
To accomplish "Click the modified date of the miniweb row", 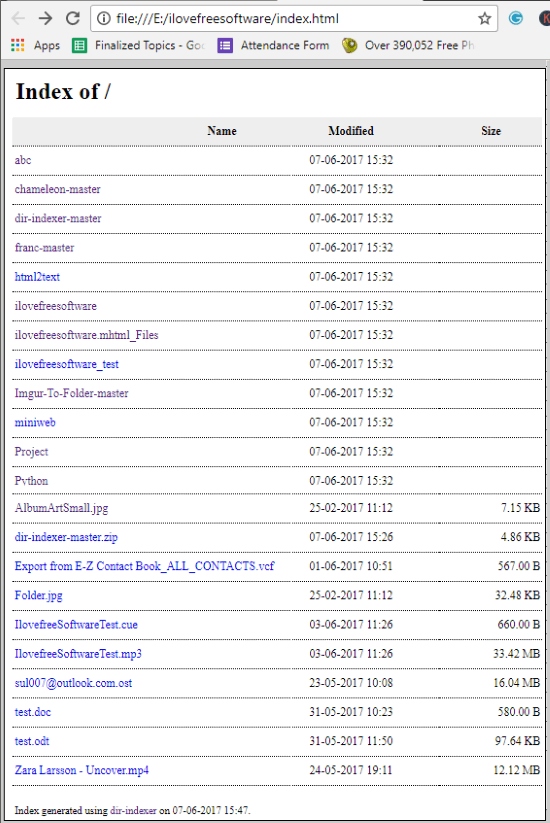I will pyautogui.click(x=351, y=423).
